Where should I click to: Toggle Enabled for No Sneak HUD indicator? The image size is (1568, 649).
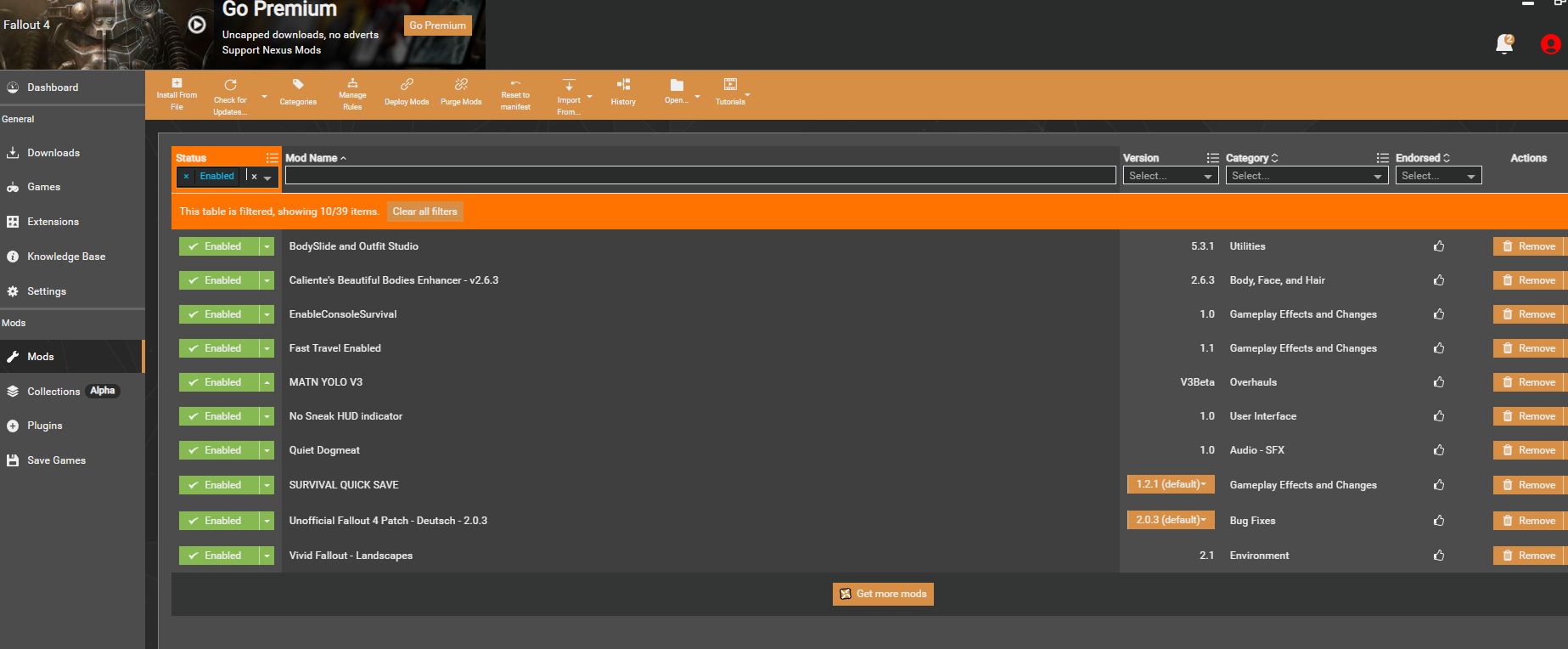point(218,416)
